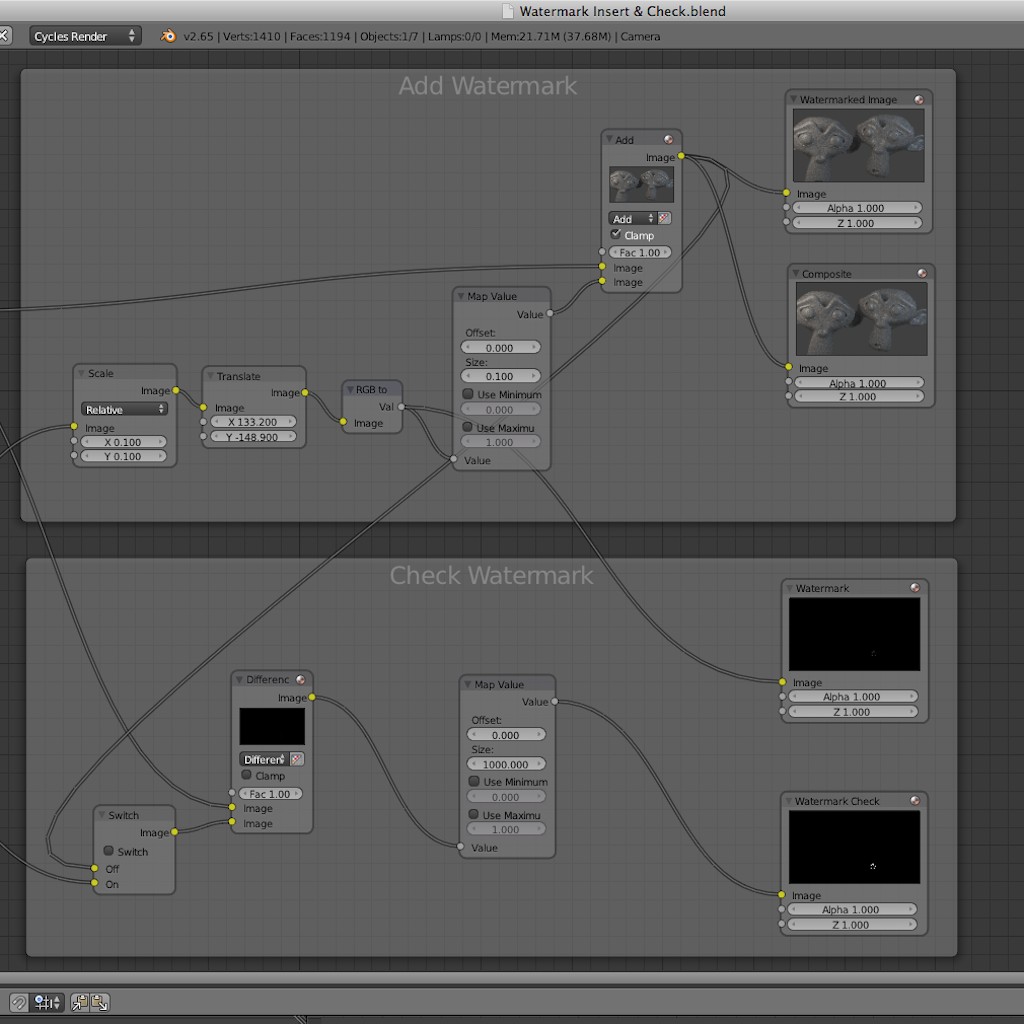Toggle preview sphere on the Add node
This screenshot has height=1024, width=1024.
point(668,140)
